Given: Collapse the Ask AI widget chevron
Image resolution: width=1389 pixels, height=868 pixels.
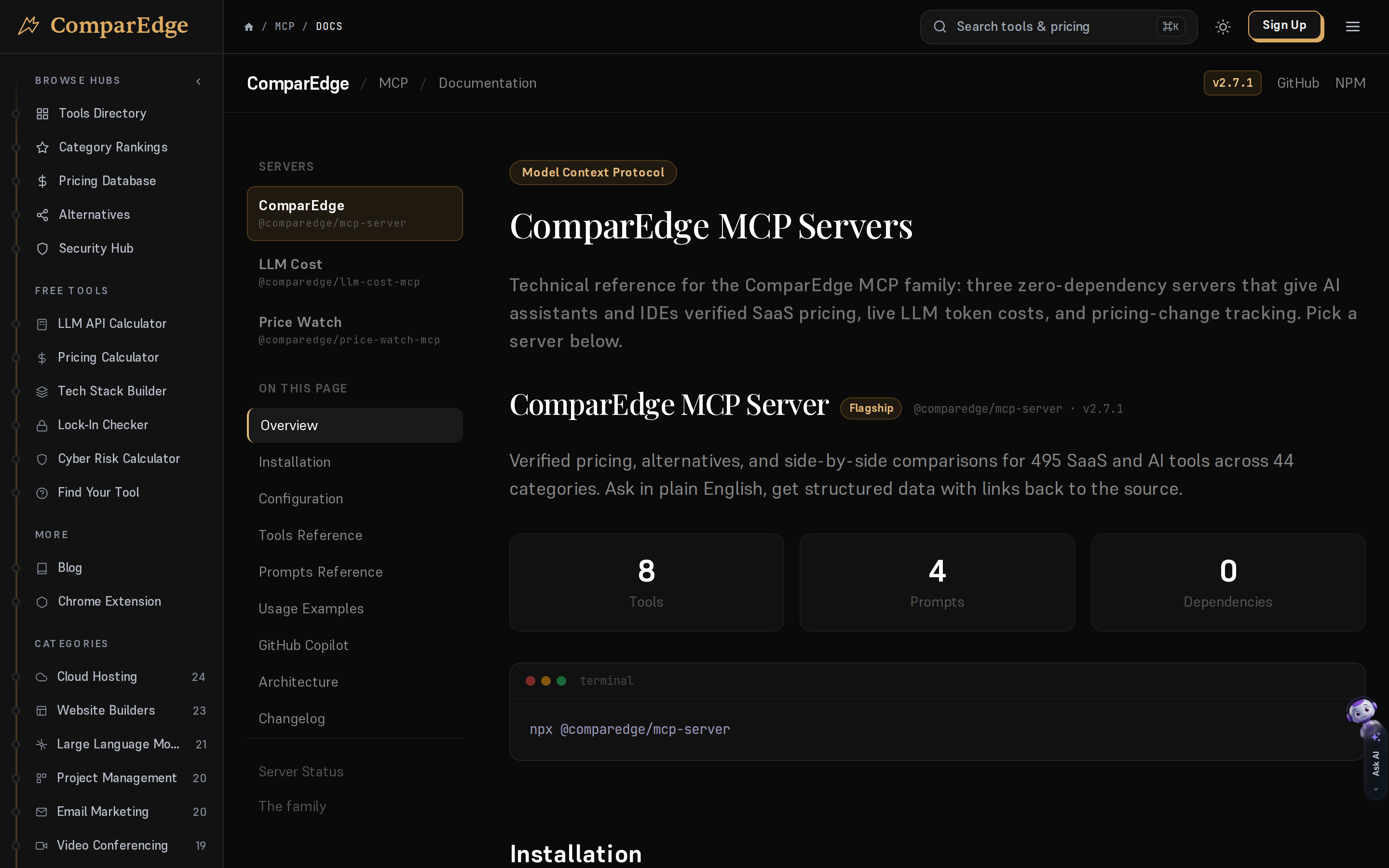Looking at the screenshot, I should 1376,789.
